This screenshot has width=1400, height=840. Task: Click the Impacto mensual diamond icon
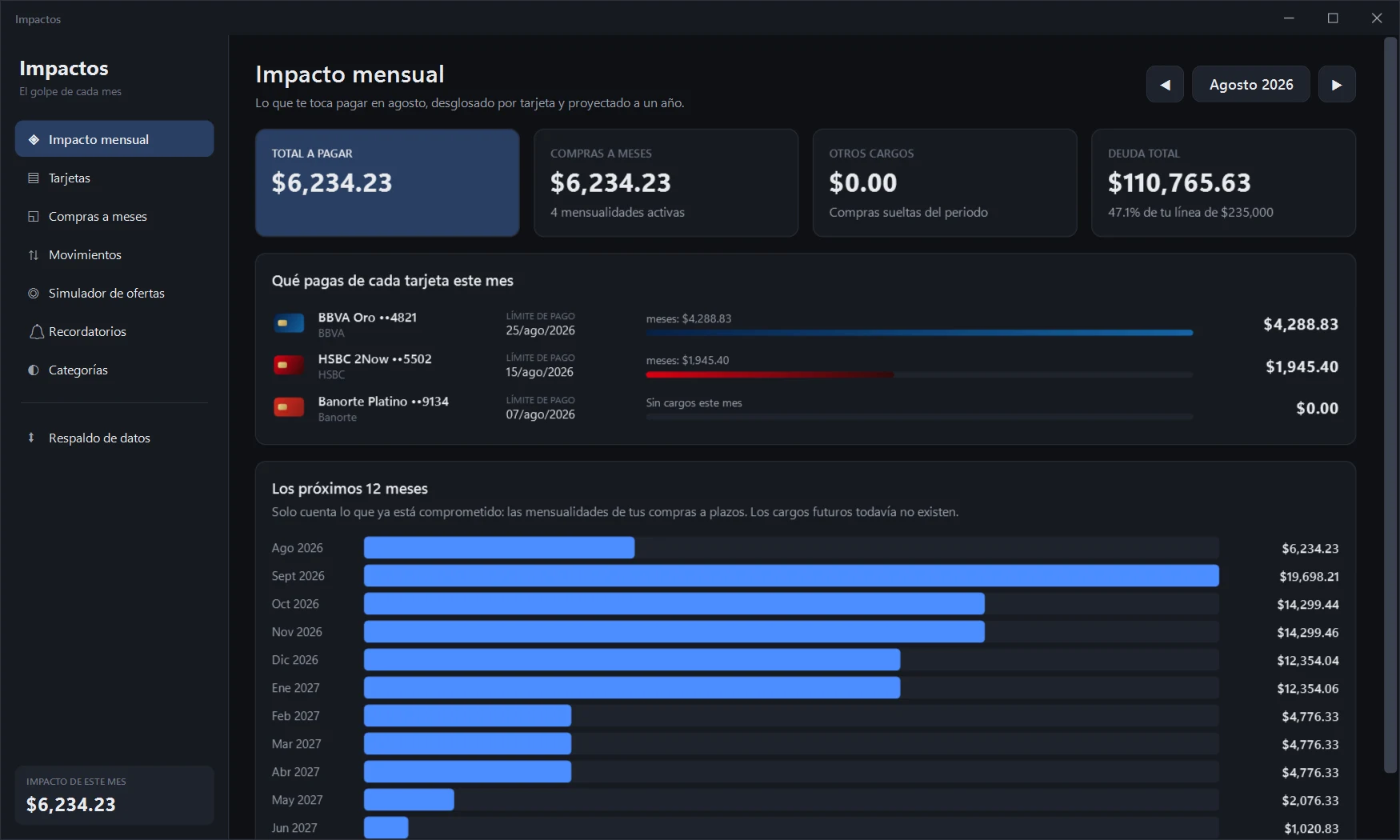34,139
